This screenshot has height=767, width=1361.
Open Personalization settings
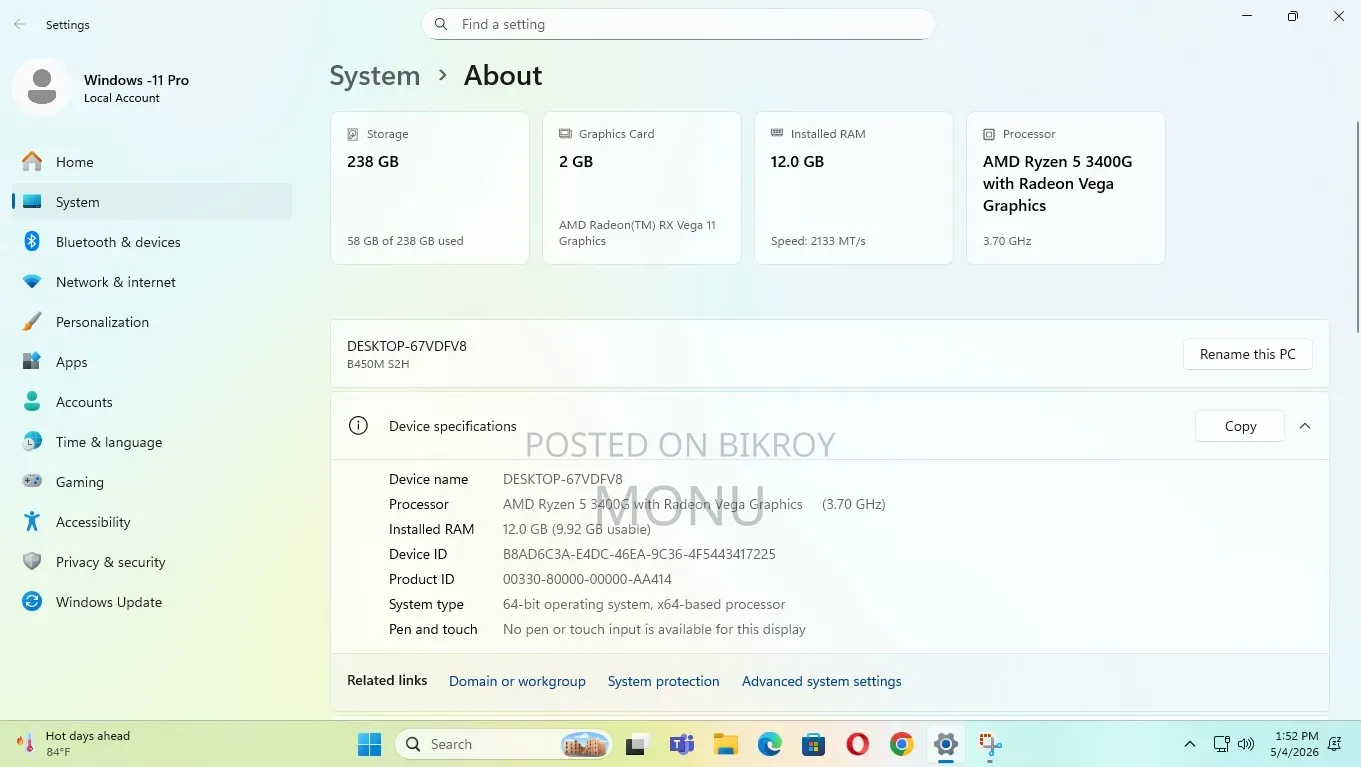[x=152, y=322]
